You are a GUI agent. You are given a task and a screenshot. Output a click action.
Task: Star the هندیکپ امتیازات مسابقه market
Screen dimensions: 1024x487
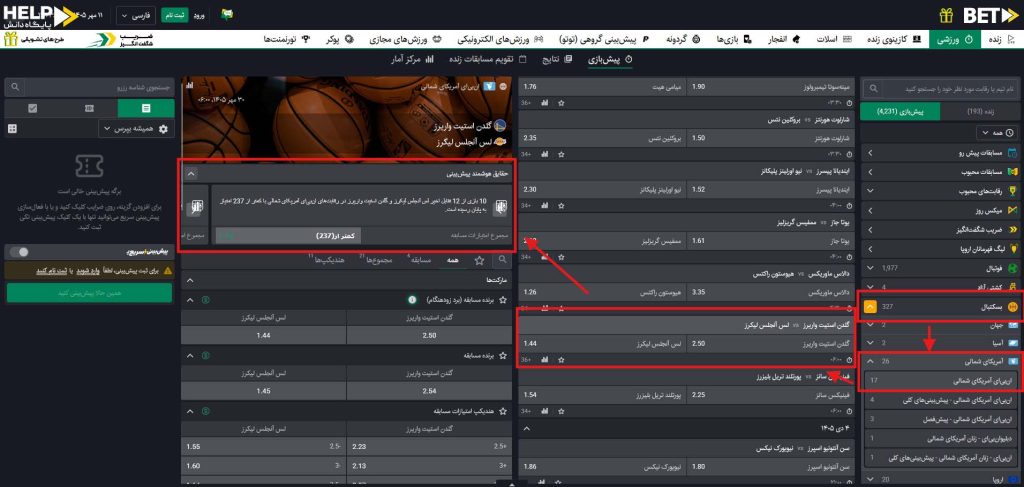click(x=503, y=412)
